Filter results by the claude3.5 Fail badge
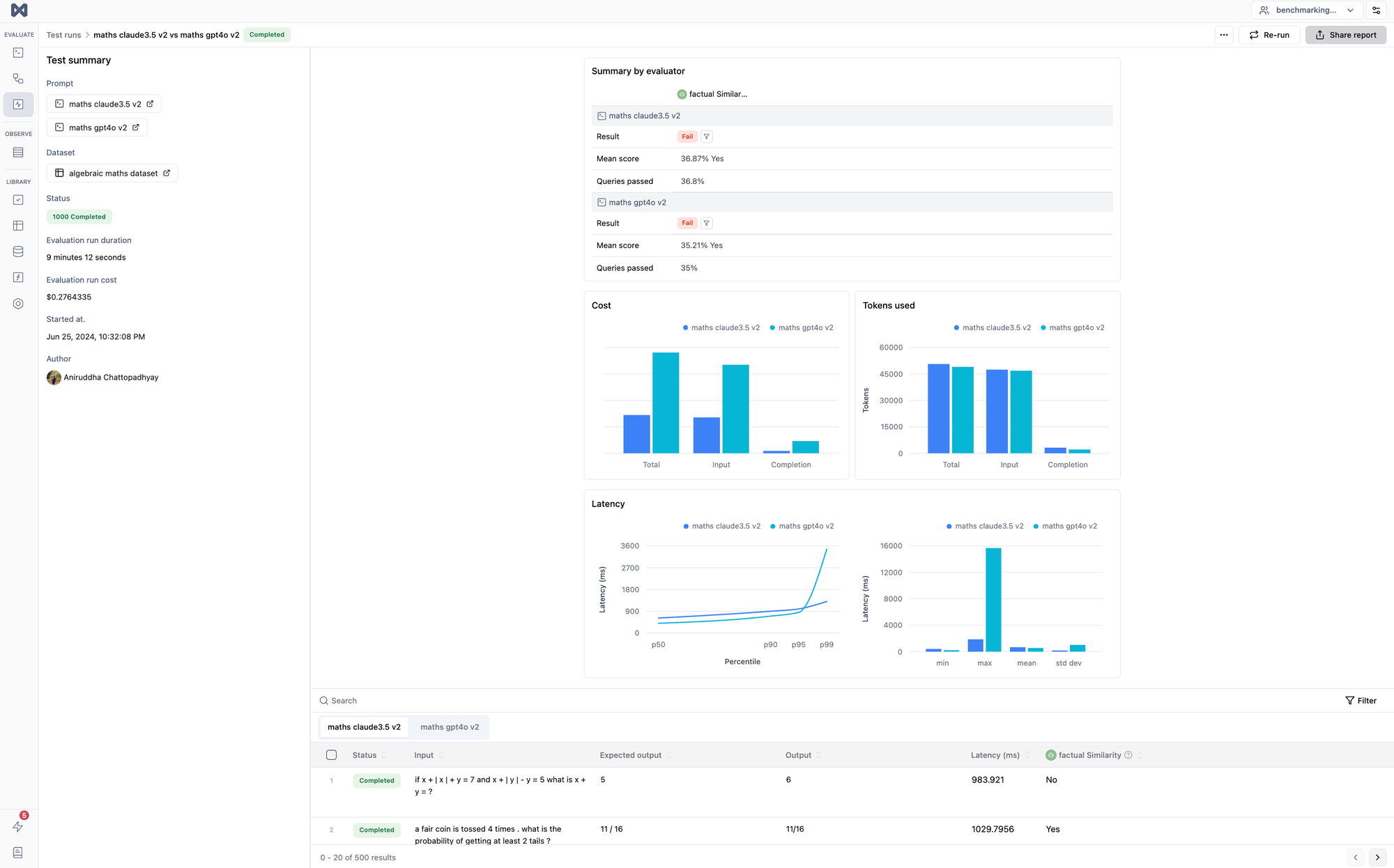This screenshot has height=868, width=1394. (706, 137)
